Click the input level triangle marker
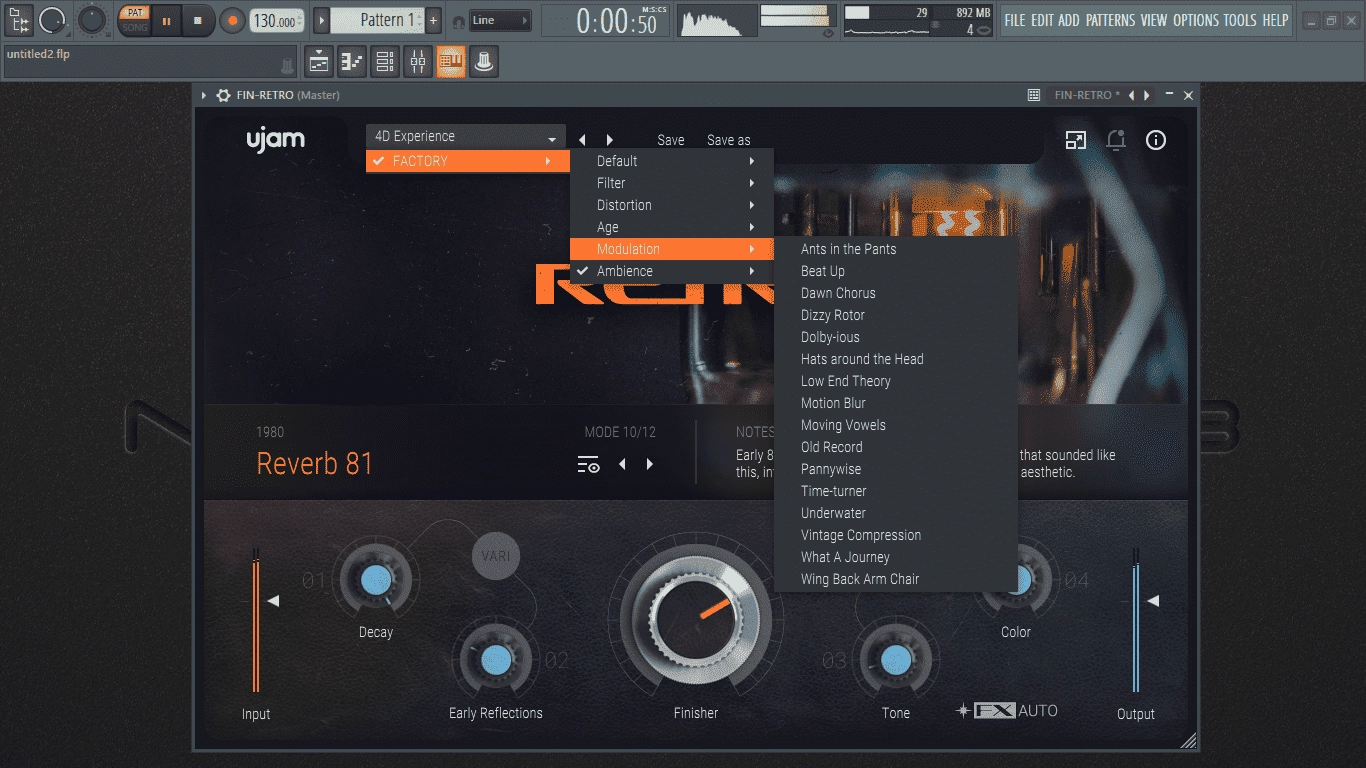Image resolution: width=1366 pixels, height=768 pixels. [x=272, y=601]
